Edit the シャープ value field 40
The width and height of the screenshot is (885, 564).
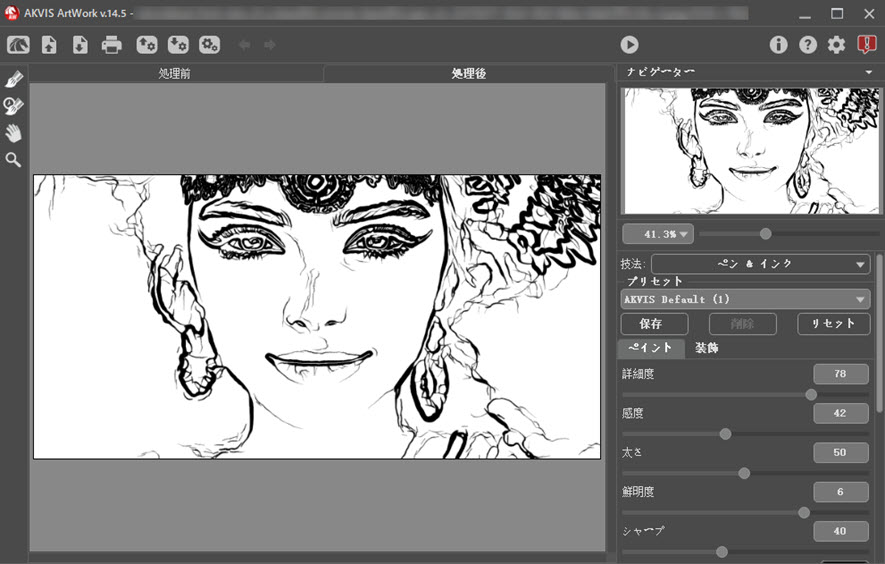[x=840, y=531]
